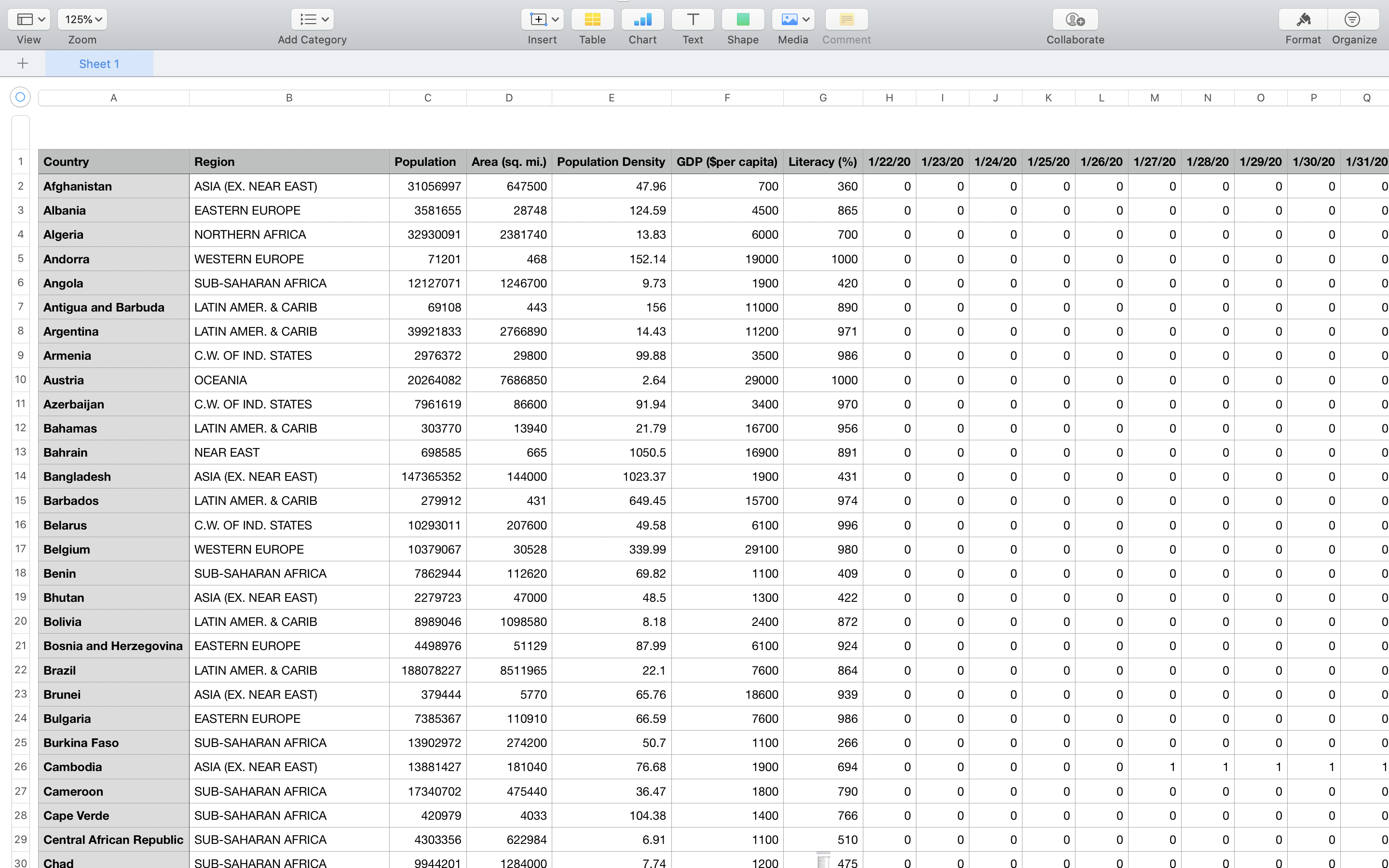This screenshot has width=1389, height=868.
Task: Expand the Insert dropdown arrow
Action: click(x=555, y=19)
